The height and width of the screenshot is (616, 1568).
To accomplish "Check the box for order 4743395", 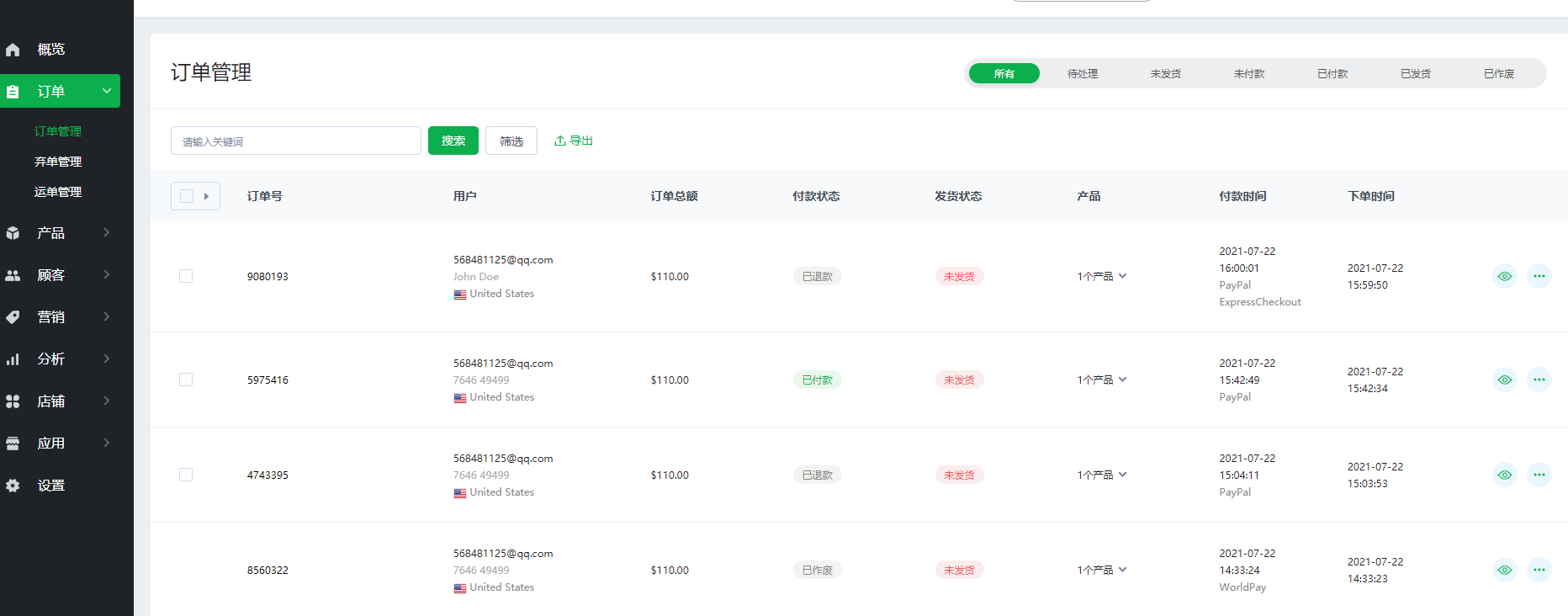I will coord(186,475).
